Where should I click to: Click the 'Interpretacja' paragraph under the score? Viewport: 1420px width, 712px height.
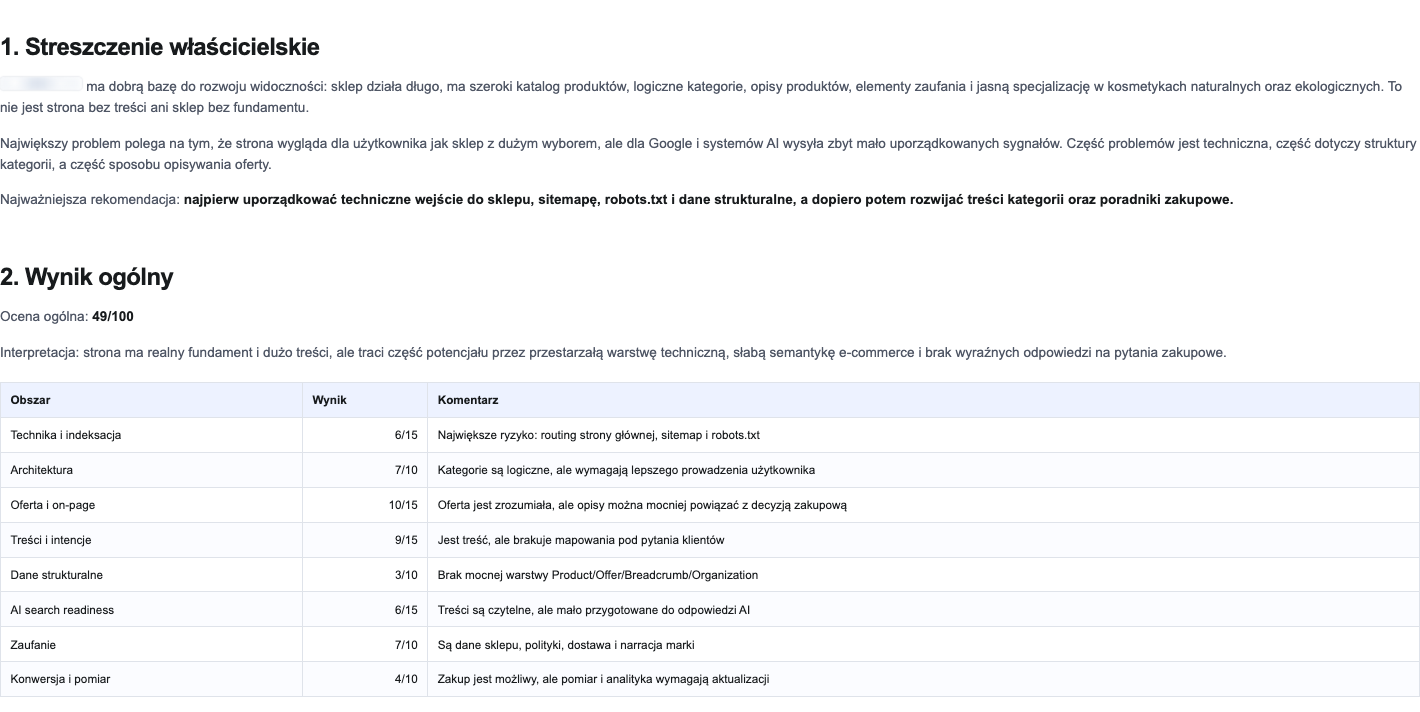pos(613,352)
